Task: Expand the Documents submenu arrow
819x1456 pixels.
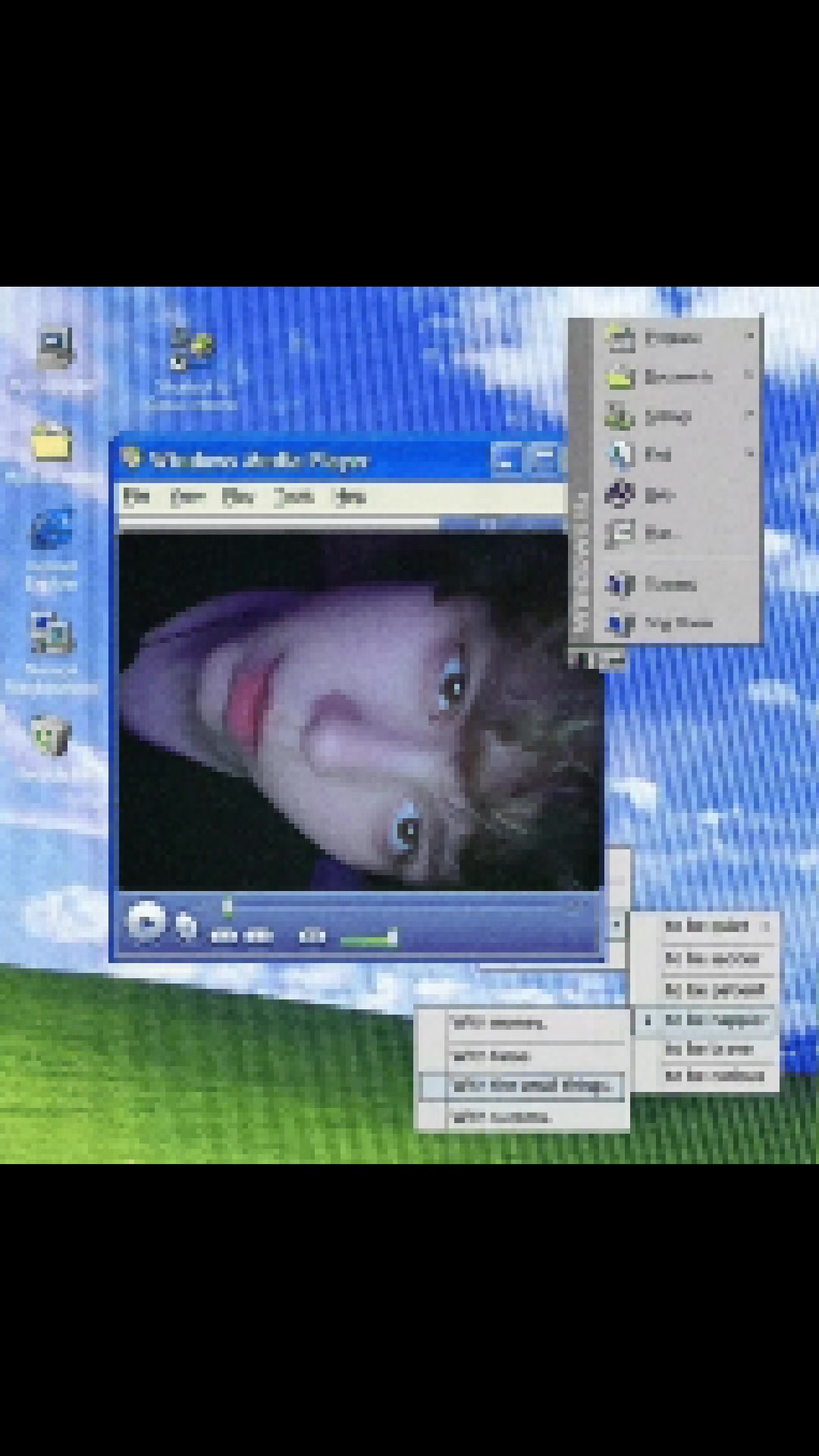Action: pyautogui.click(x=749, y=375)
